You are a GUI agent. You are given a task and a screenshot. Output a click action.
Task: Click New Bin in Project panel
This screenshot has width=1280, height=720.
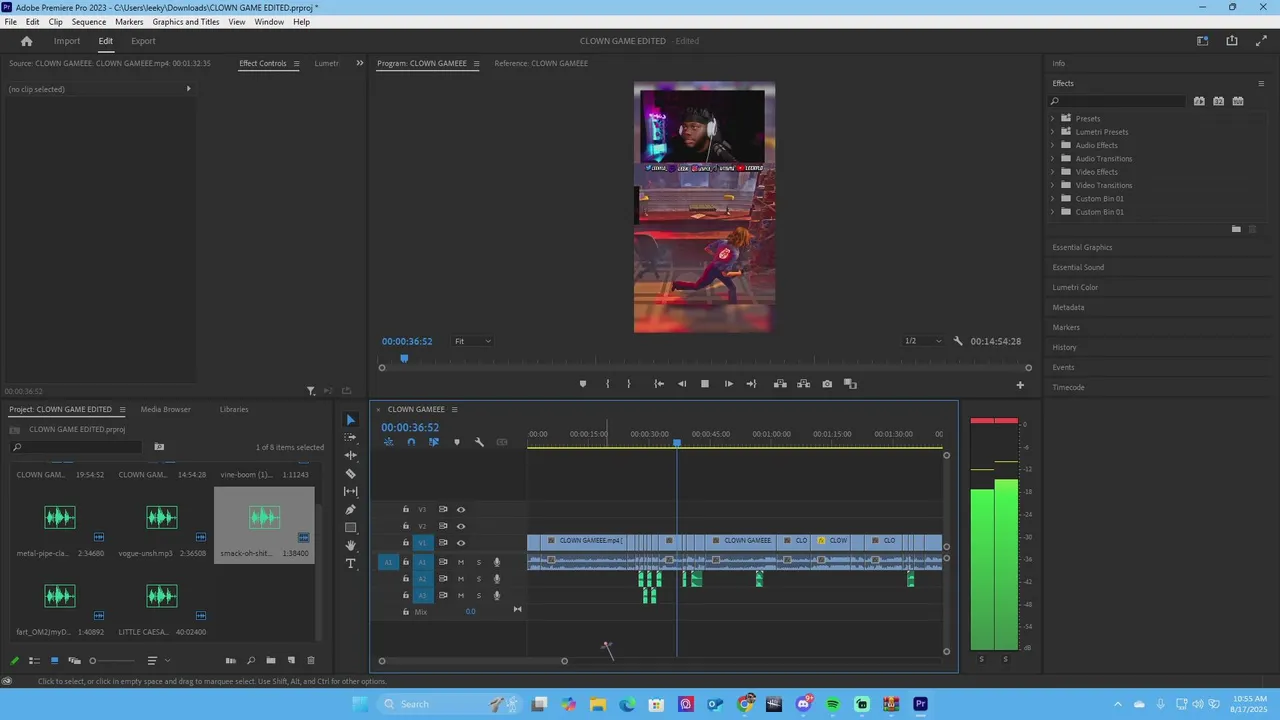click(271, 661)
